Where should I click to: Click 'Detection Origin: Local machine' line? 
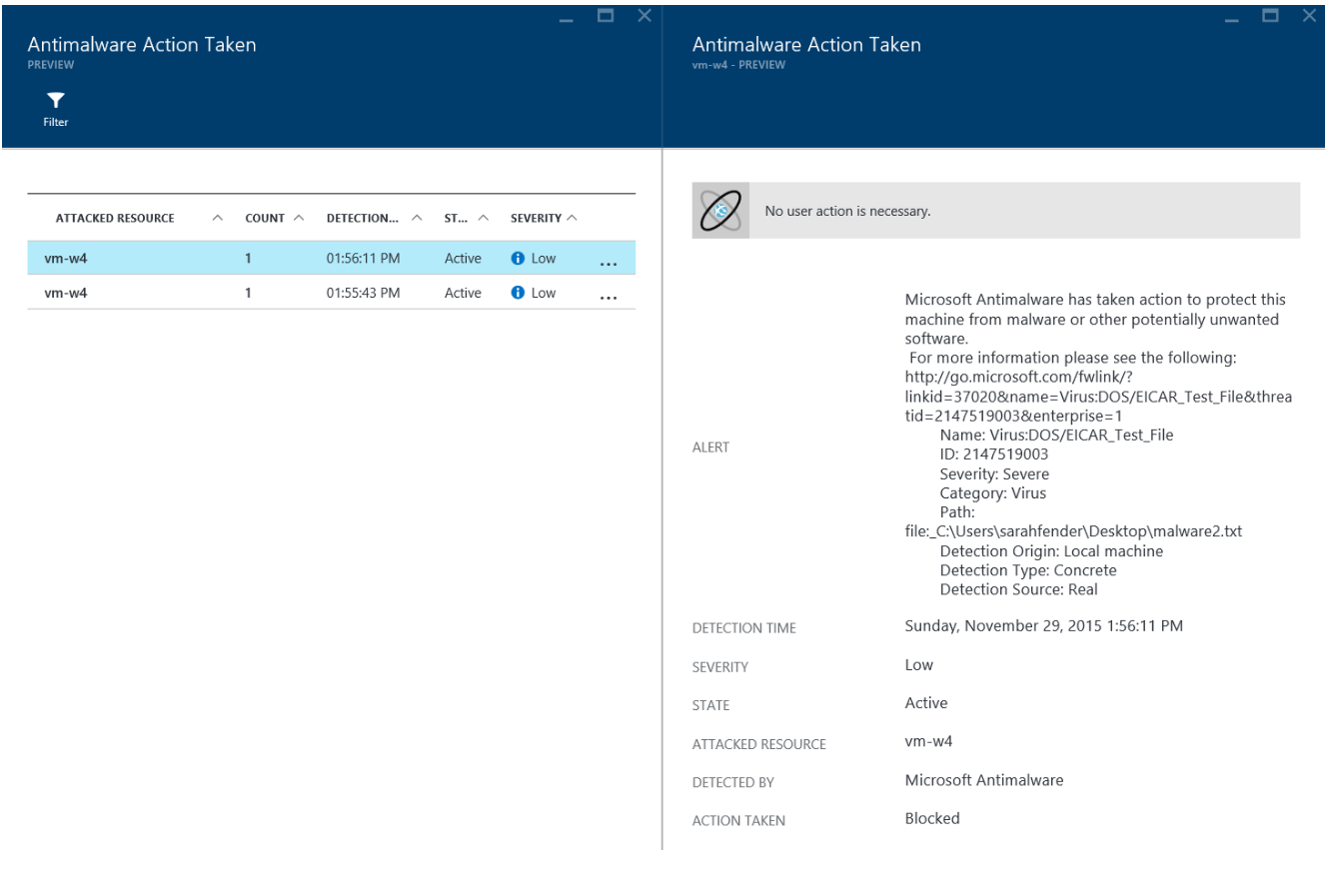click(1051, 550)
